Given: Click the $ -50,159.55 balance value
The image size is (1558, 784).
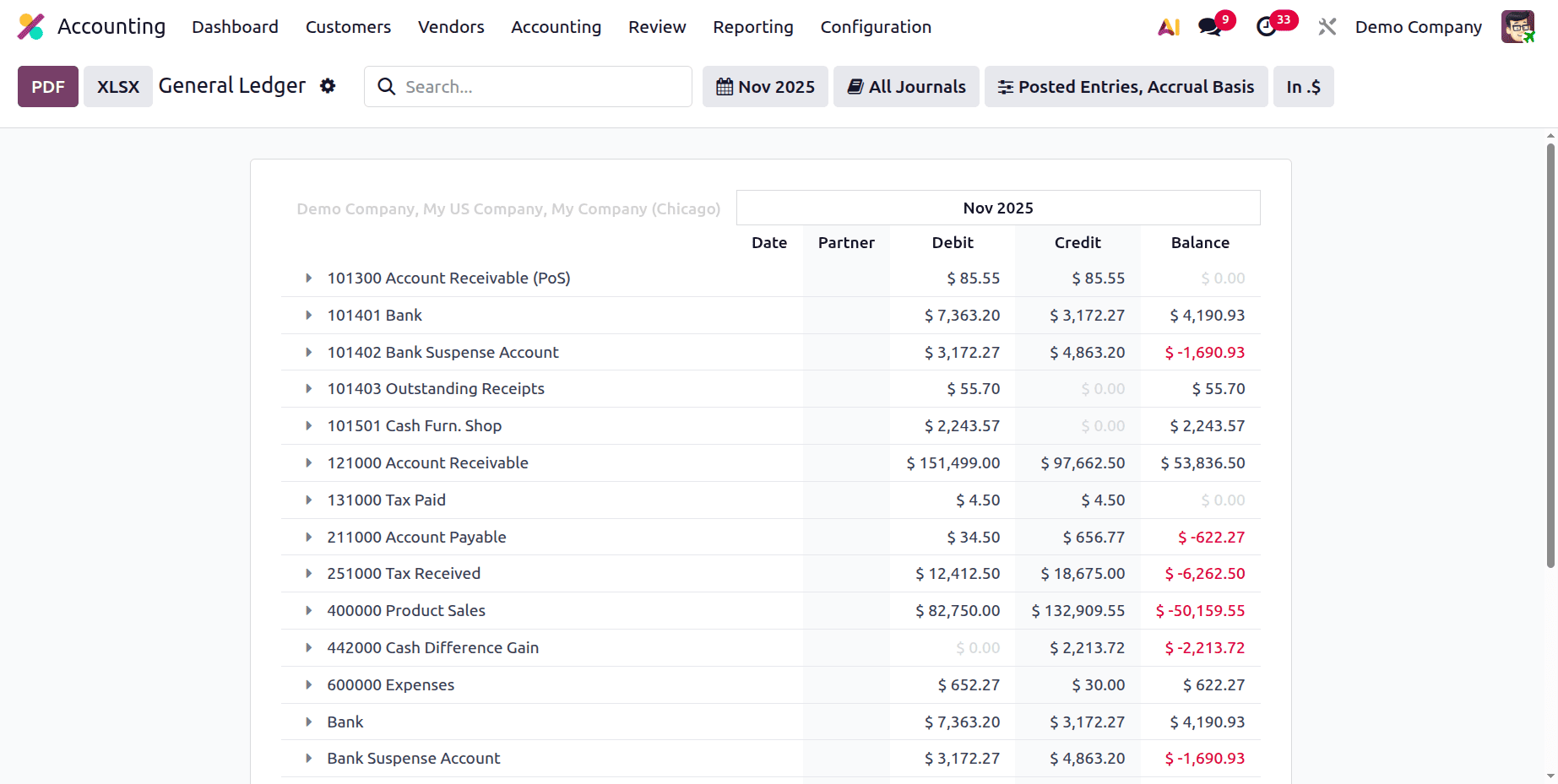Looking at the screenshot, I should pyautogui.click(x=1200, y=611).
